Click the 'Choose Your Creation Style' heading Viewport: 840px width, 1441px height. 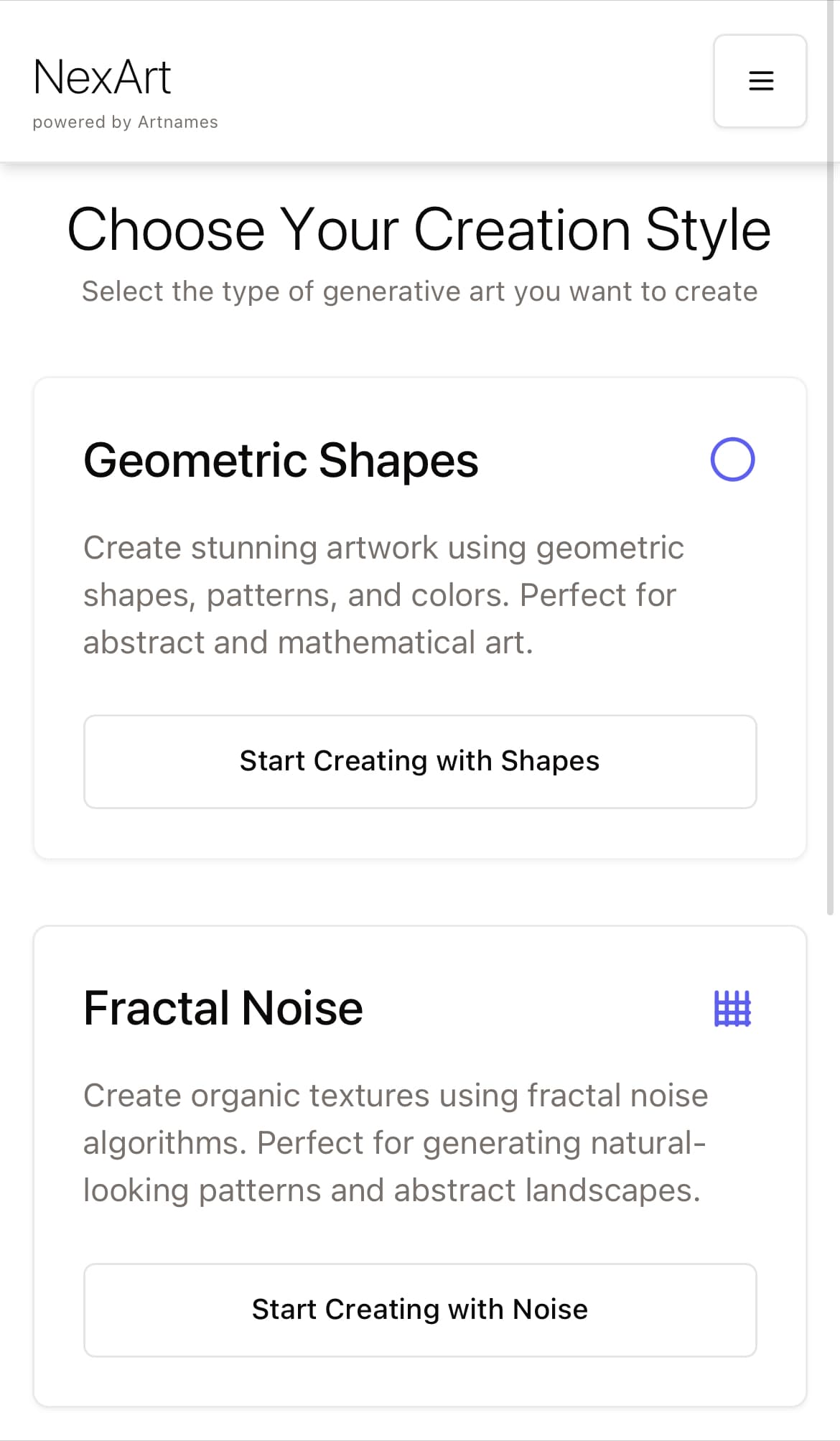[419, 230]
